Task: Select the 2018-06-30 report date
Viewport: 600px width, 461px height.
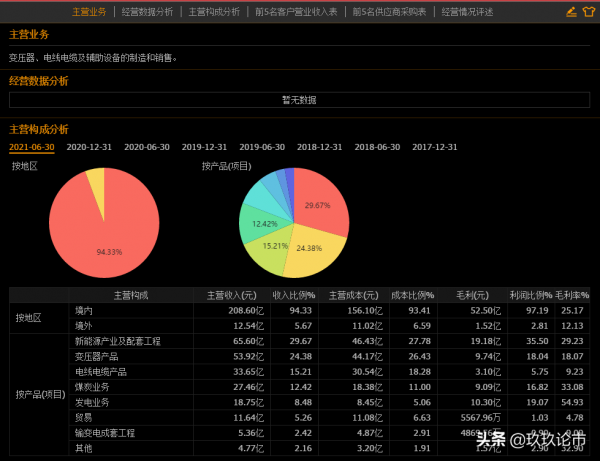Action: (377, 147)
